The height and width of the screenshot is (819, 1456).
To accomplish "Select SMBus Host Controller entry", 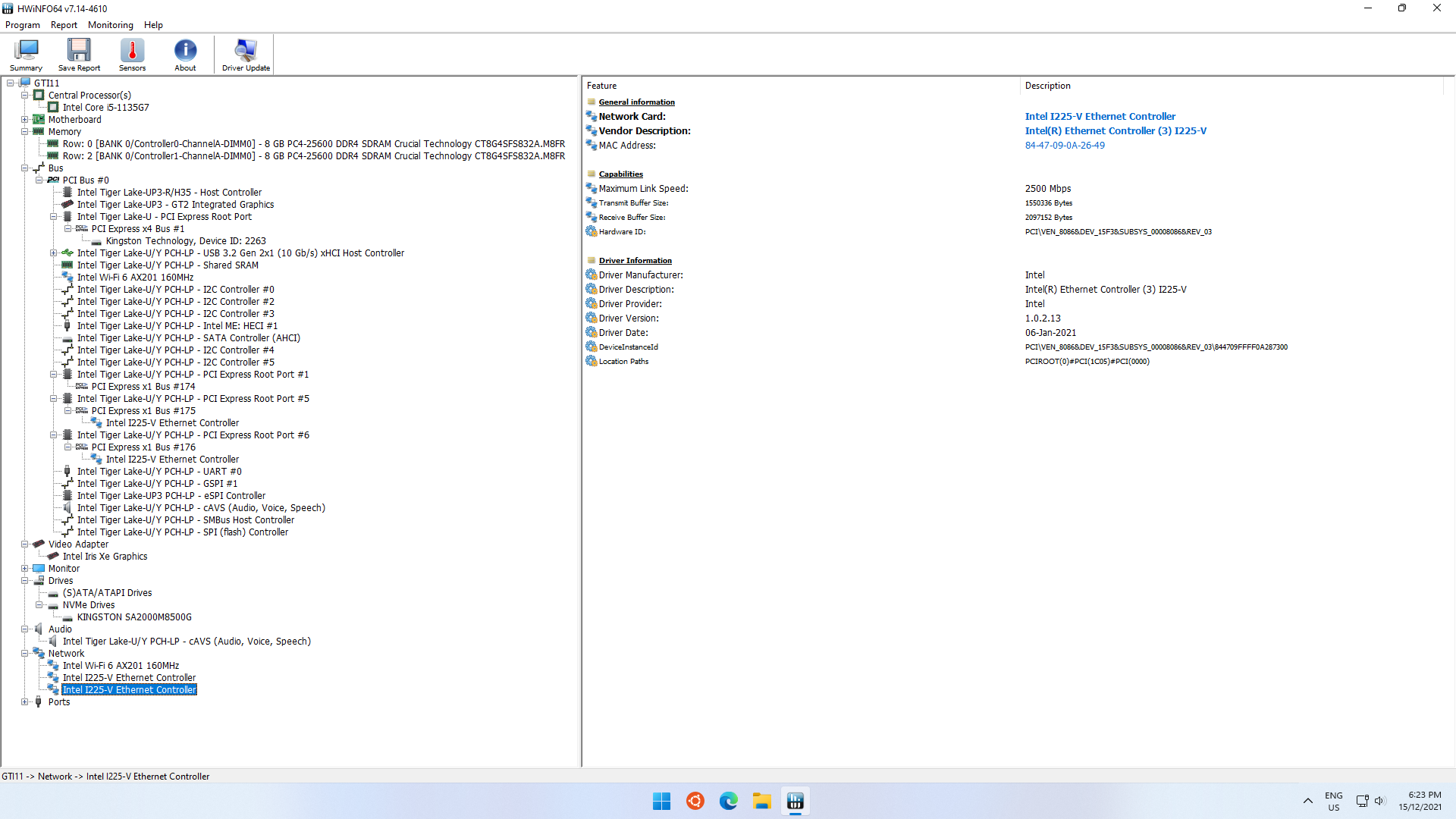I will (185, 520).
